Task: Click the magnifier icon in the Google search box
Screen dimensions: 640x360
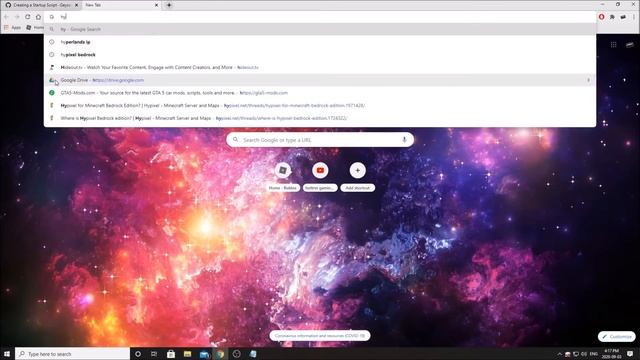Action: 236,140
